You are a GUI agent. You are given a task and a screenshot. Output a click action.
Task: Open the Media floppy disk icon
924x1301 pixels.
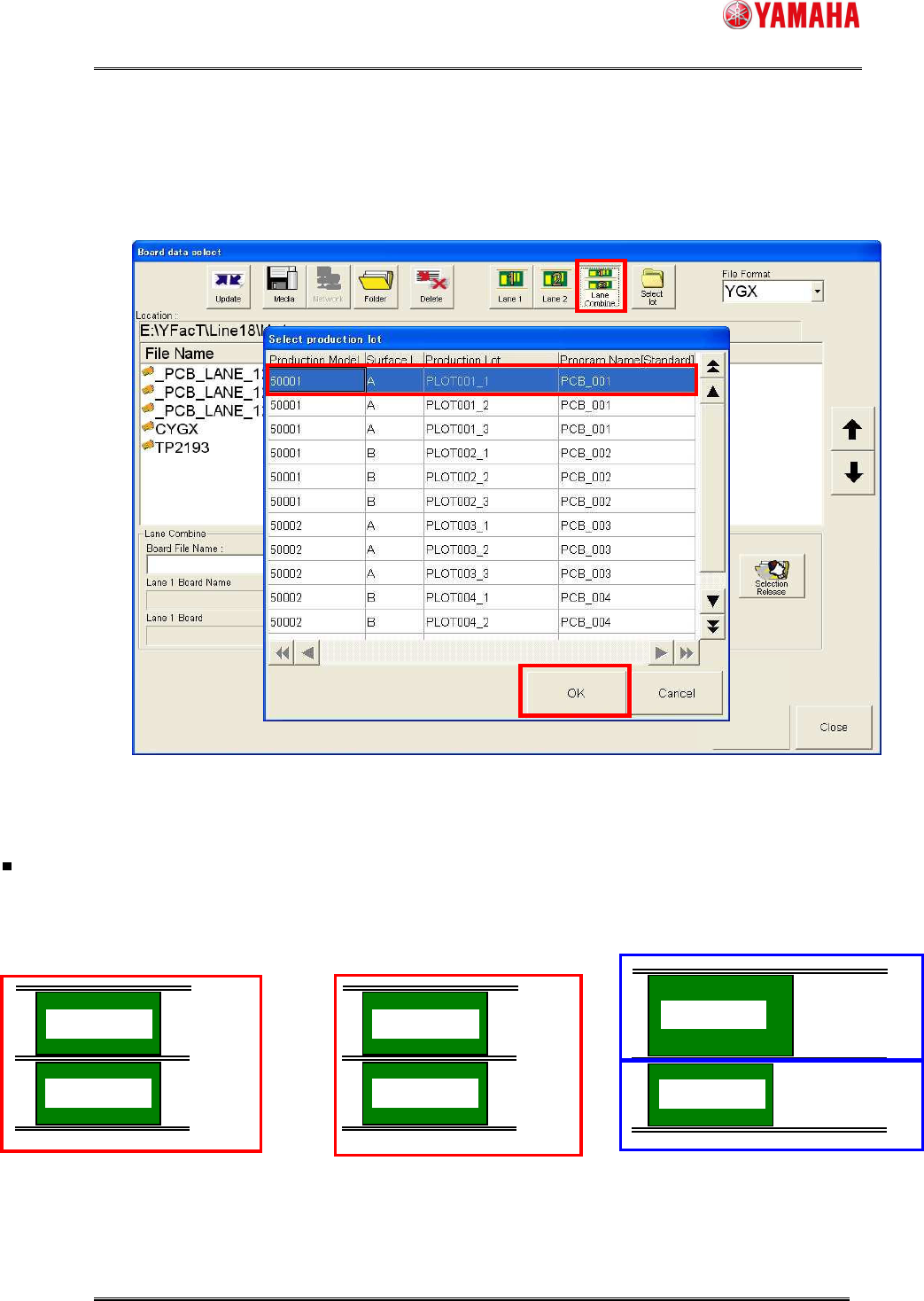[x=283, y=286]
